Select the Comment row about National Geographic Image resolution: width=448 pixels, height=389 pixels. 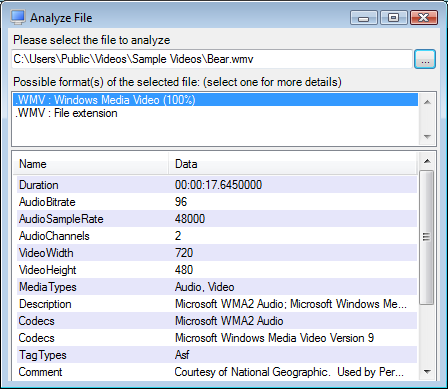coord(217,372)
